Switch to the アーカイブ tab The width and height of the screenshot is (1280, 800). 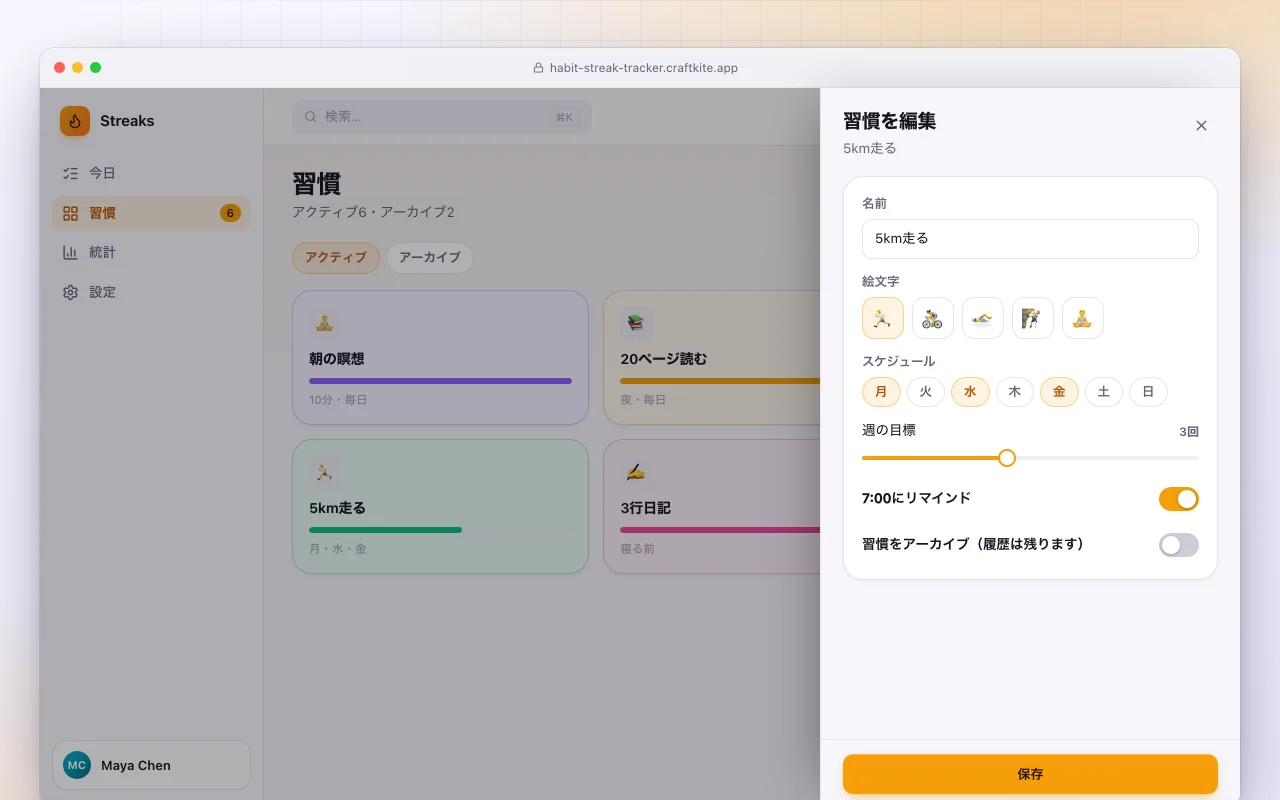tap(430, 258)
